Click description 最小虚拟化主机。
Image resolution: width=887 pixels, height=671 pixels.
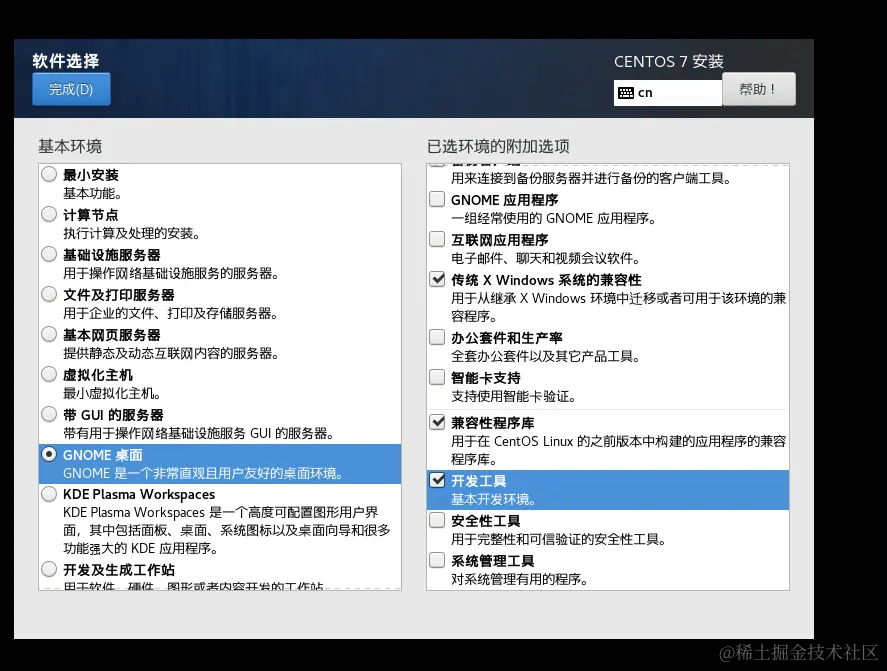click(x=113, y=394)
